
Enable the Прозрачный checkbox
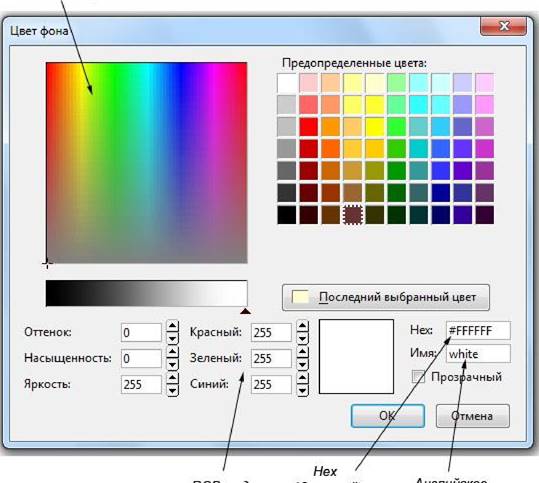[x=418, y=377]
